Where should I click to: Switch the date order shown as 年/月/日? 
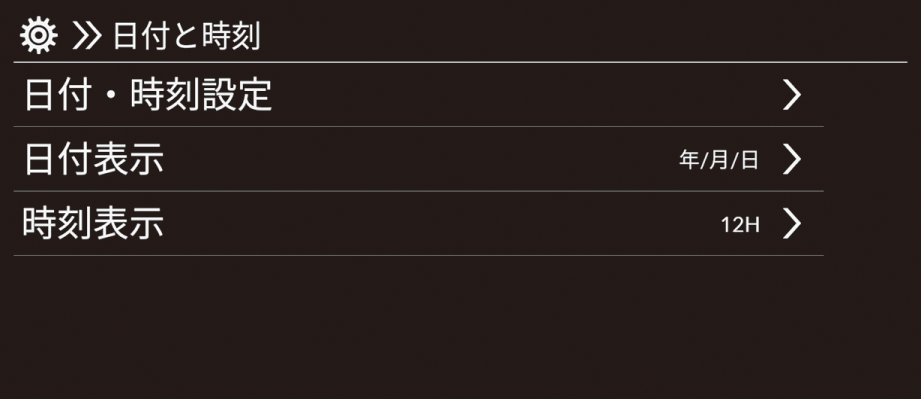point(718,160)
